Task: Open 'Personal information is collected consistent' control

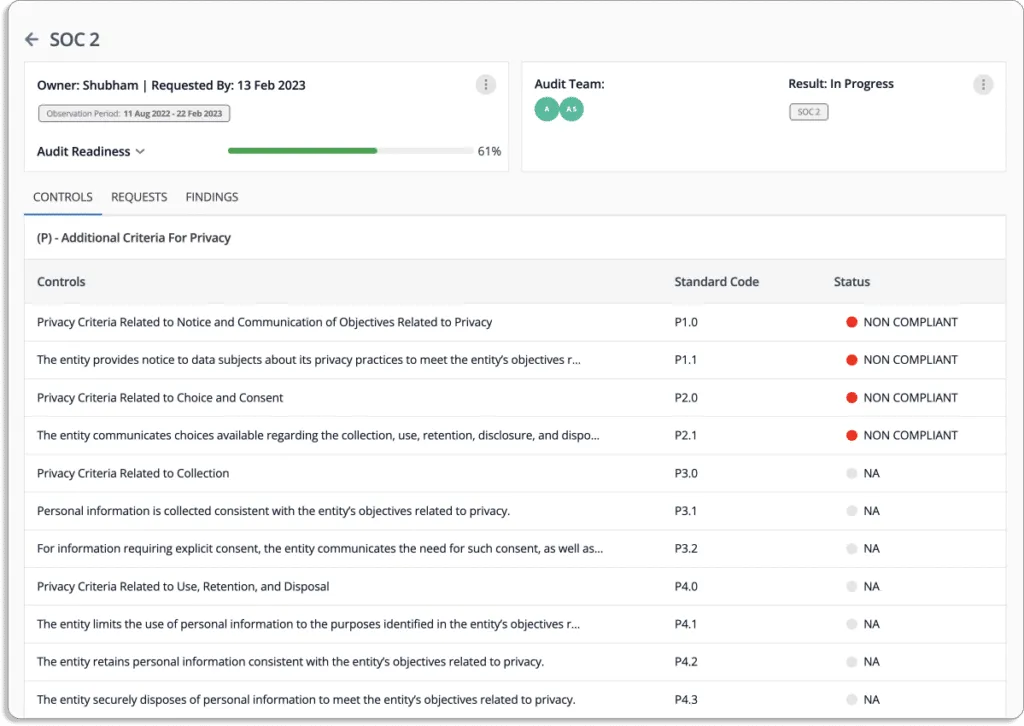Action: click(274, 511)
